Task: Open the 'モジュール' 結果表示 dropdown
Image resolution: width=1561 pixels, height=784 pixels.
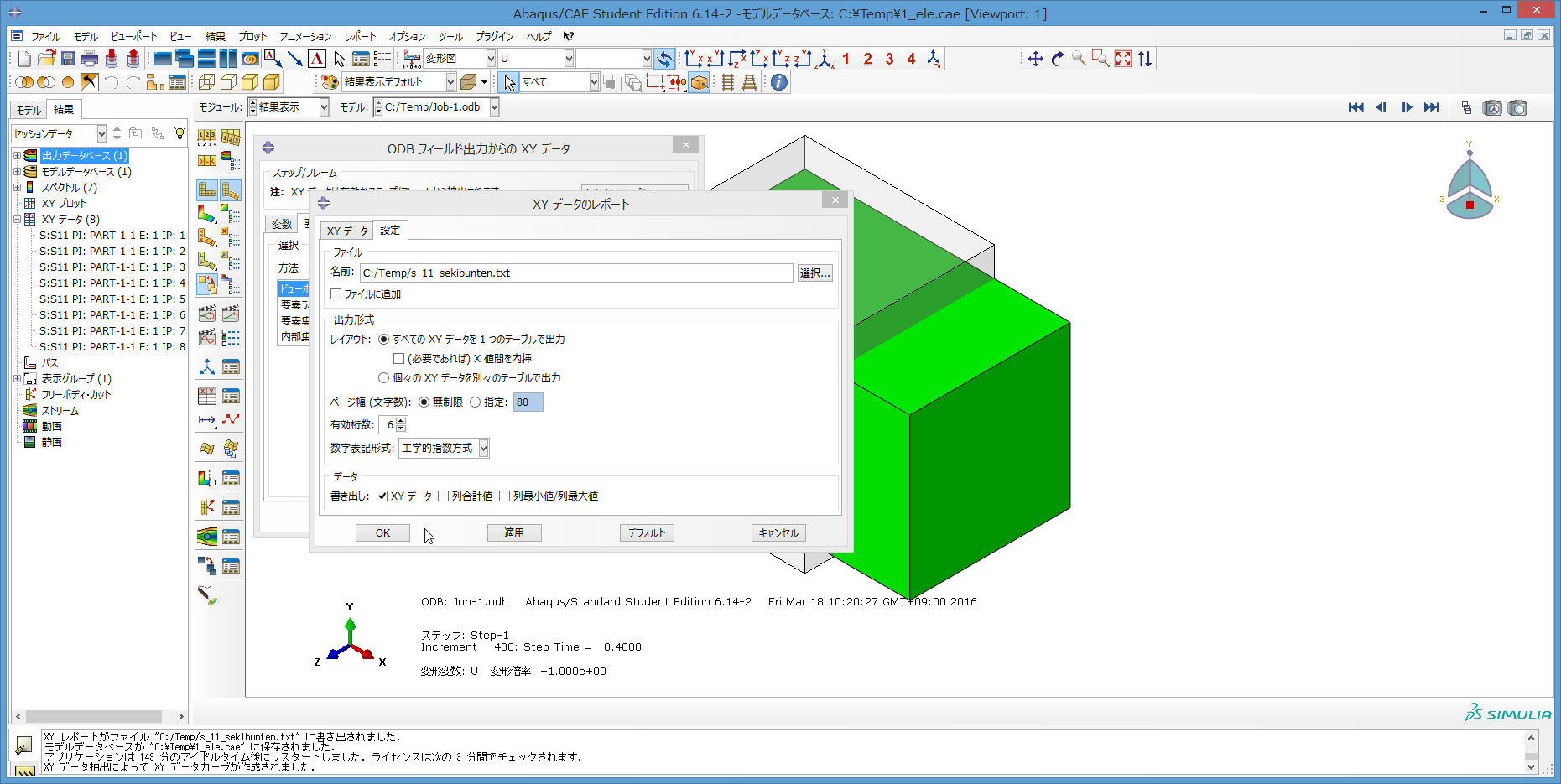Action: click(x=323, y=107)
